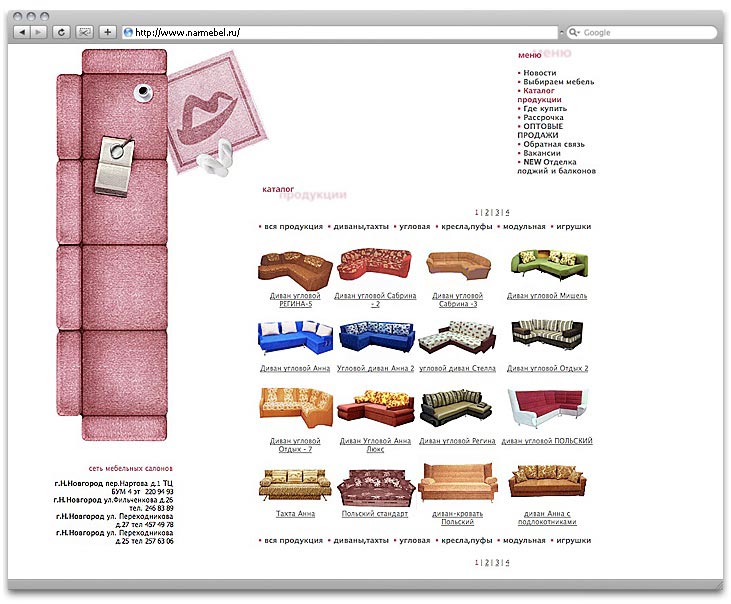Open the search magnifier dropdown in Google field
The image size is (731, 604).
574,32
